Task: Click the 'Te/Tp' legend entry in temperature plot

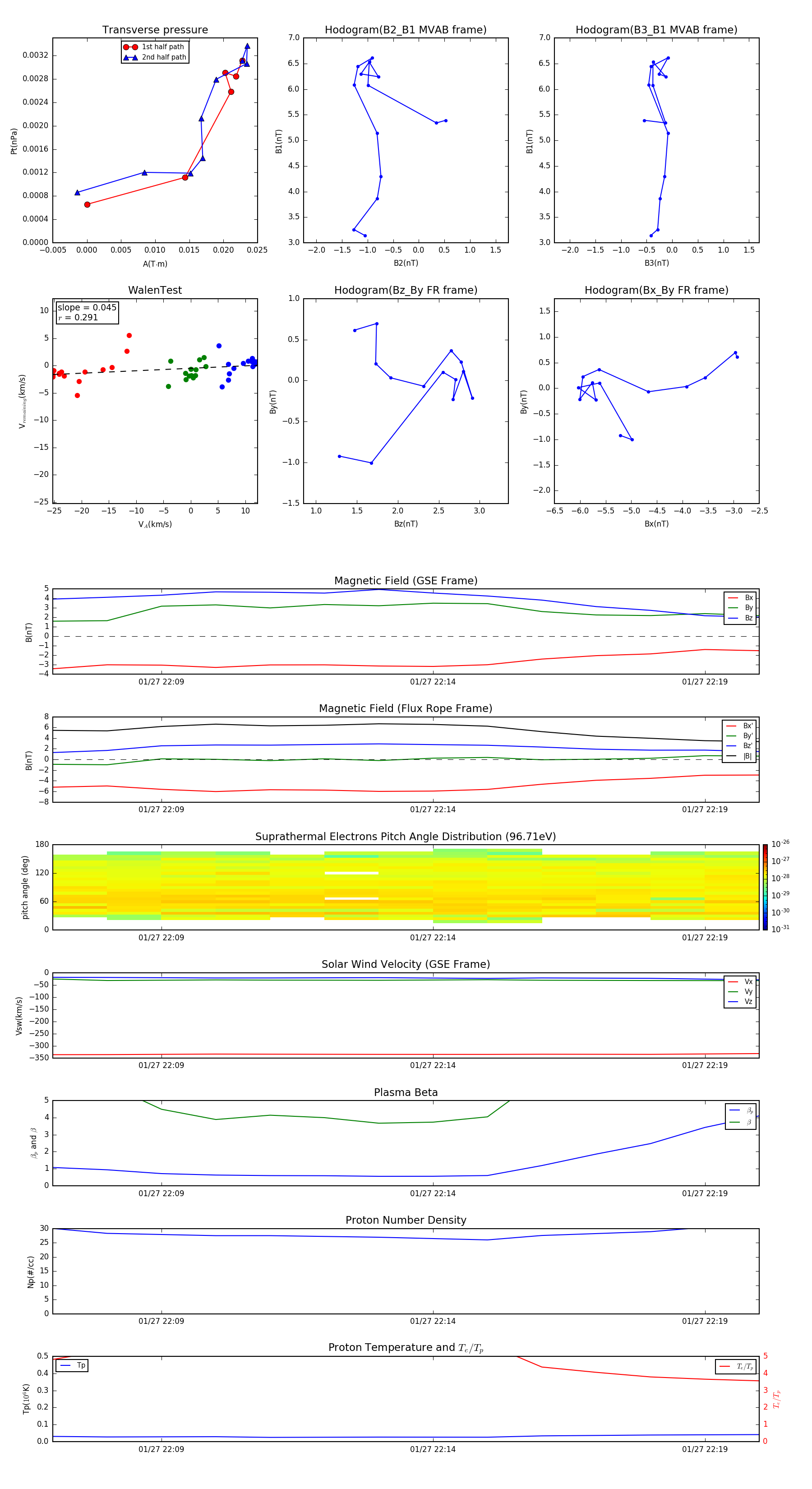Action: 736,1366
